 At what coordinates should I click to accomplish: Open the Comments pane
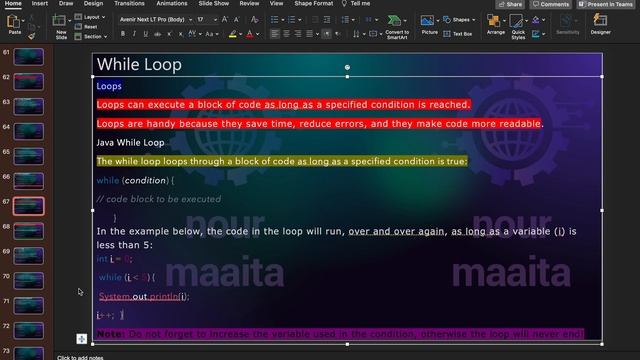(x=551, y=4)
